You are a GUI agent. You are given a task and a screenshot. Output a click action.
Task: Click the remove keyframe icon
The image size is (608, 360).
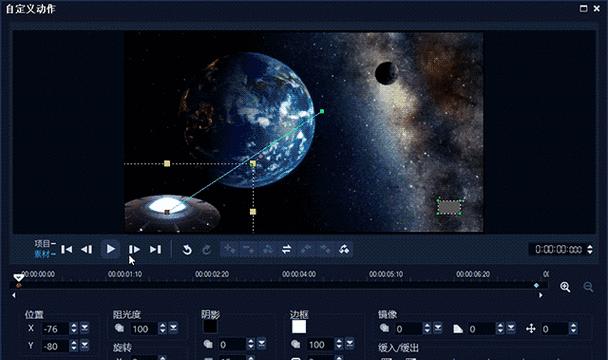(x=249, y=249)
